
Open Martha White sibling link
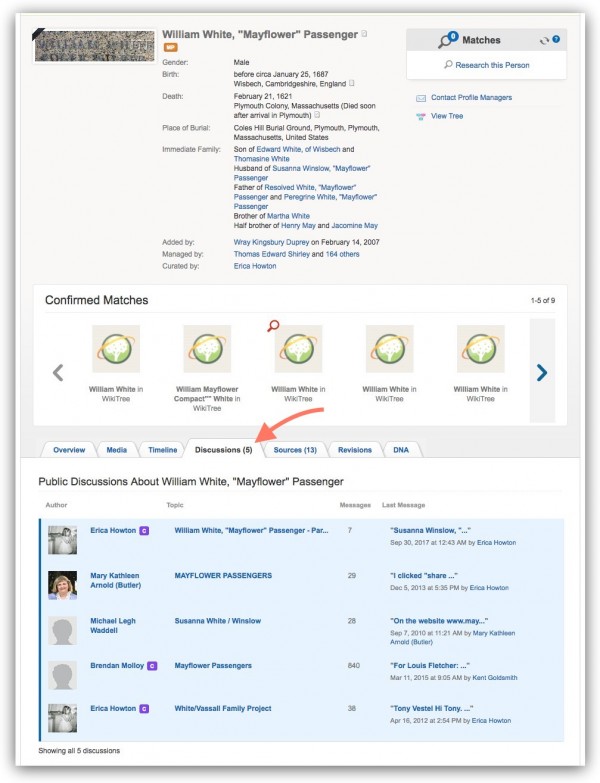pos(288,216)
